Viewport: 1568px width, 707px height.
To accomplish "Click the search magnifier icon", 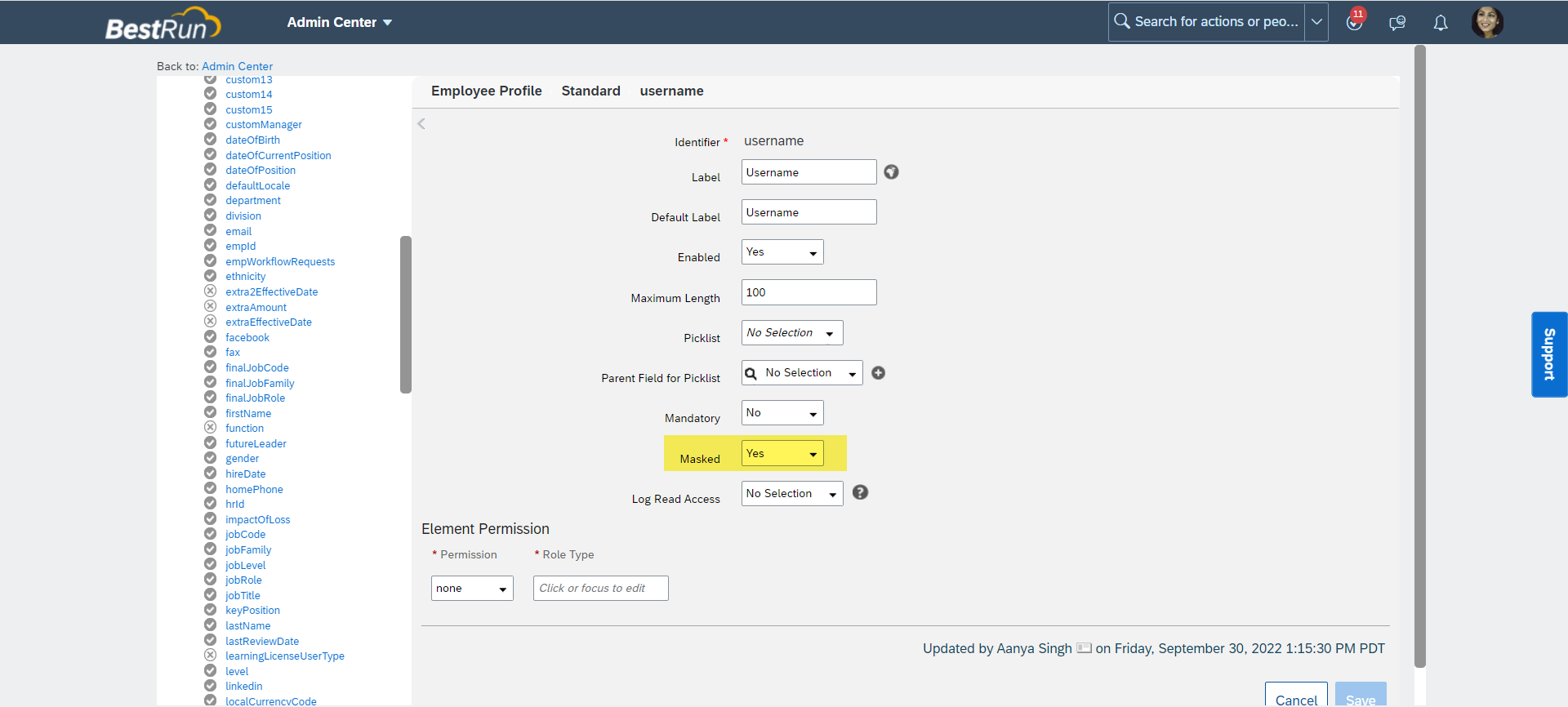I will (1122, 21).
